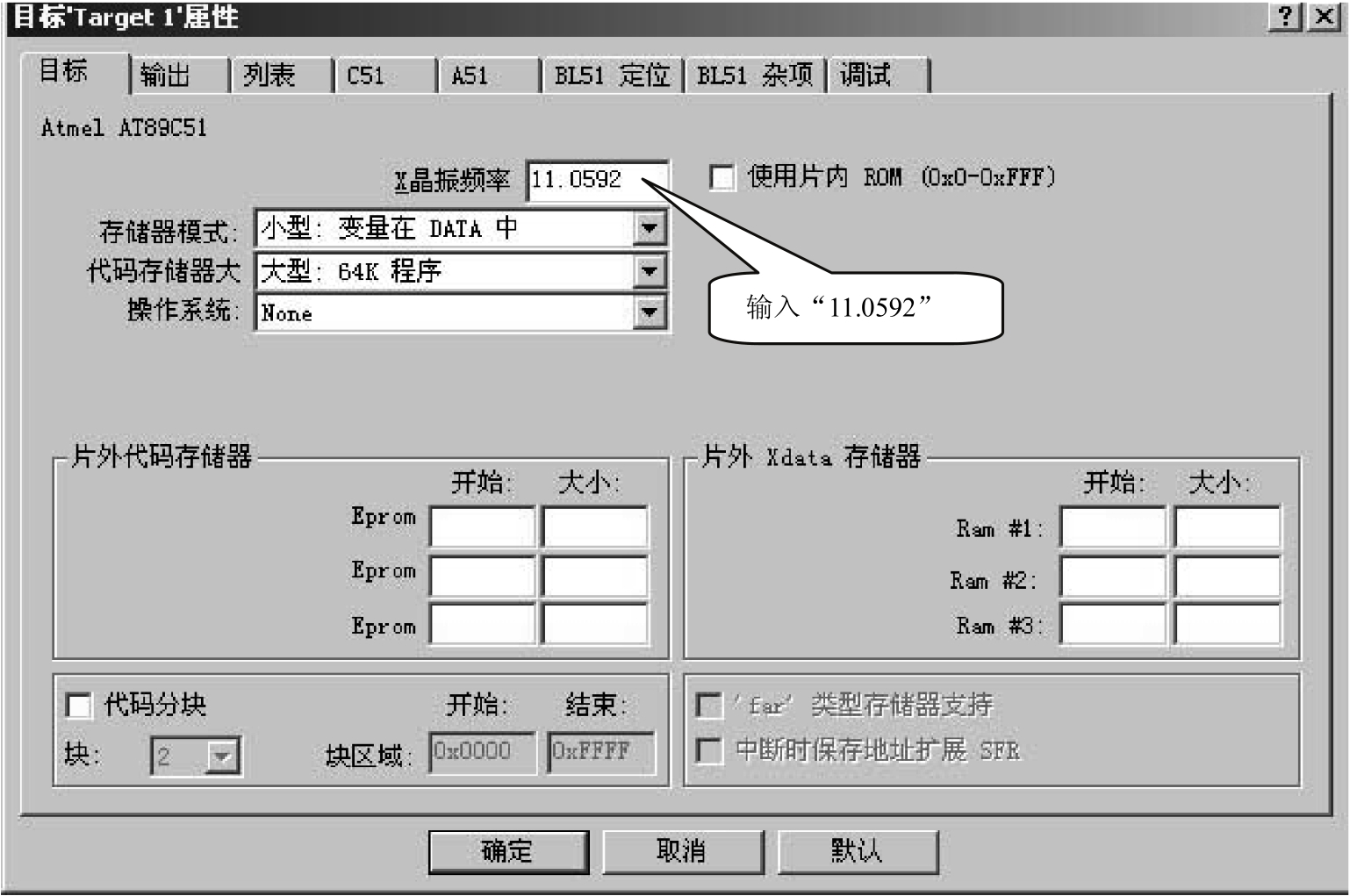Expand the 存储器模式 dropdown
The width and height of the screenshot is (1350, 896).
(649, 229)
